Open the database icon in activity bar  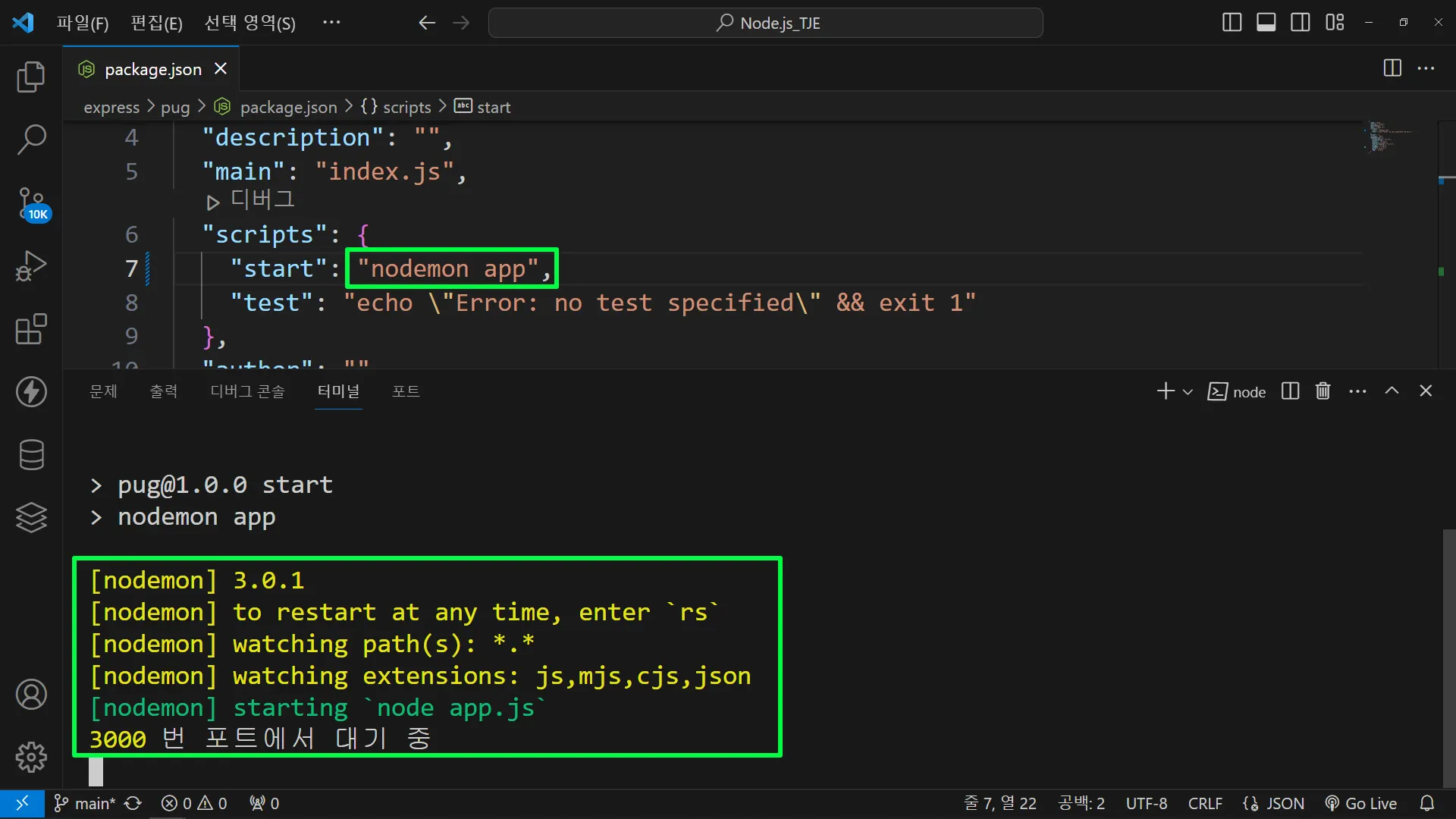[31, 455]
